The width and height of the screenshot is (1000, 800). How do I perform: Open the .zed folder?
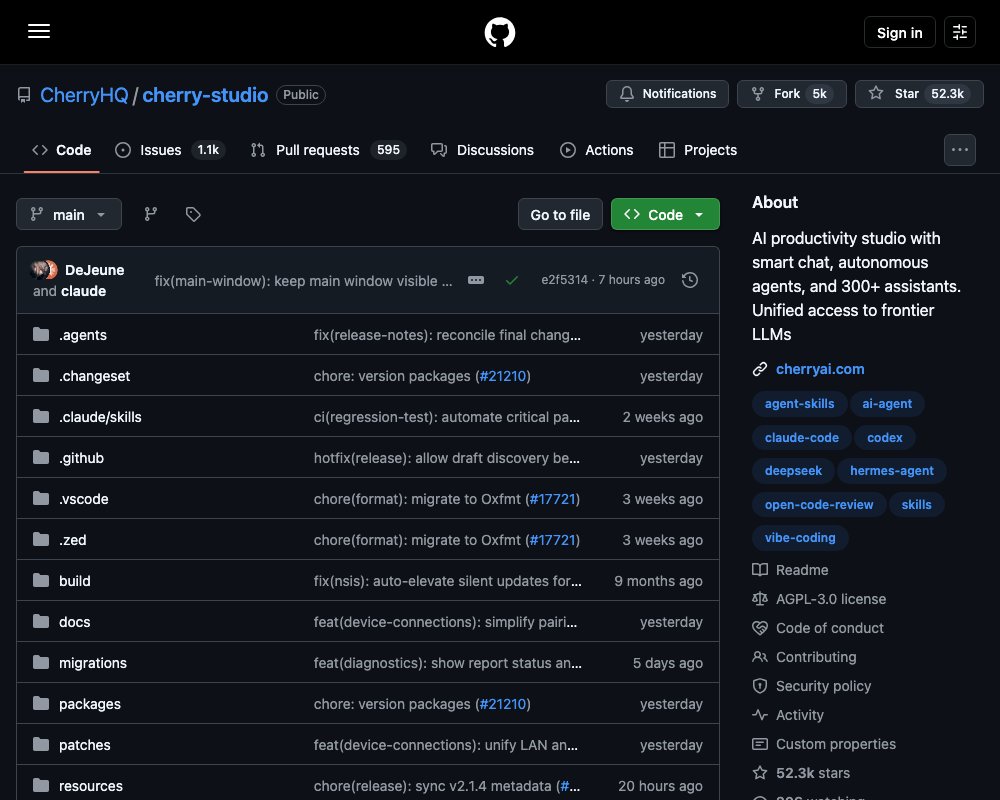pyautogui.click(x=73, y=540)
